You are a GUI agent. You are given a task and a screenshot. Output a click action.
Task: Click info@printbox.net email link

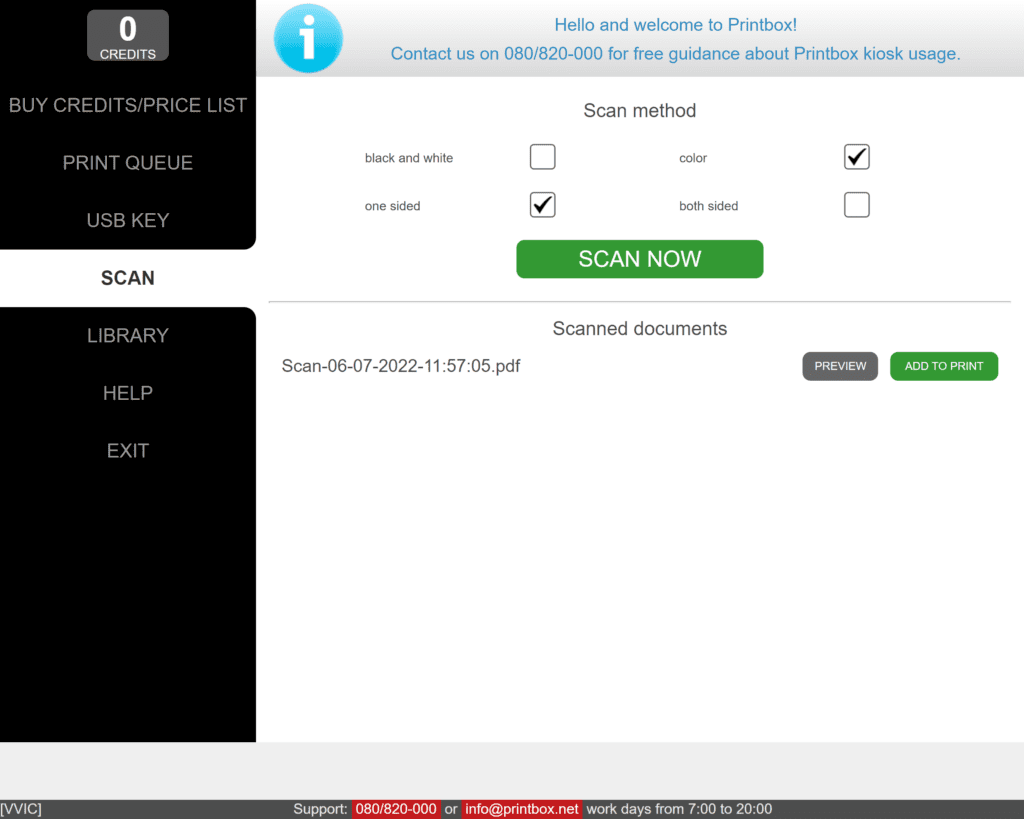click(x=522, y=809)
